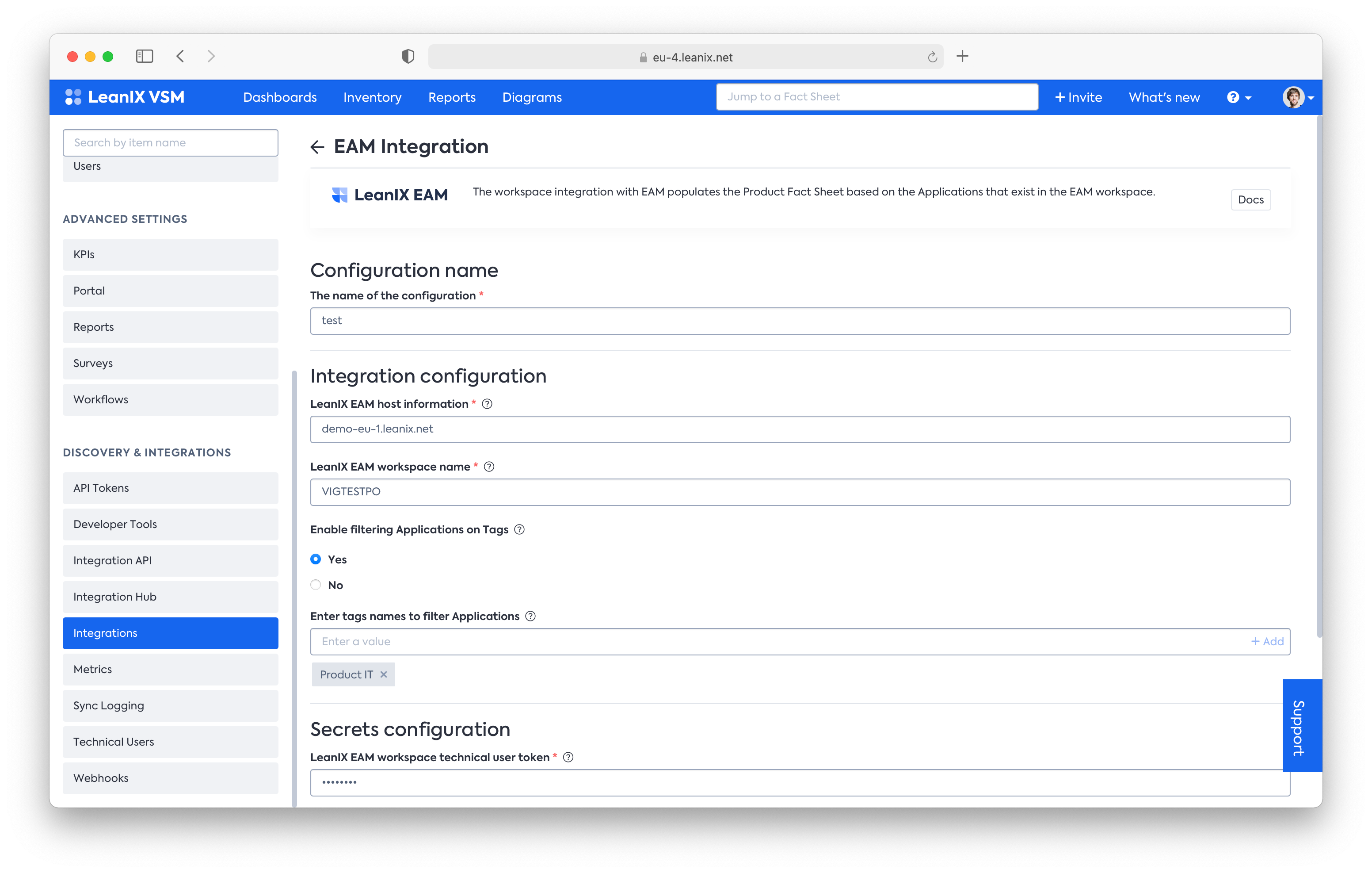Click the EAM workspace name field

point(800,492)
